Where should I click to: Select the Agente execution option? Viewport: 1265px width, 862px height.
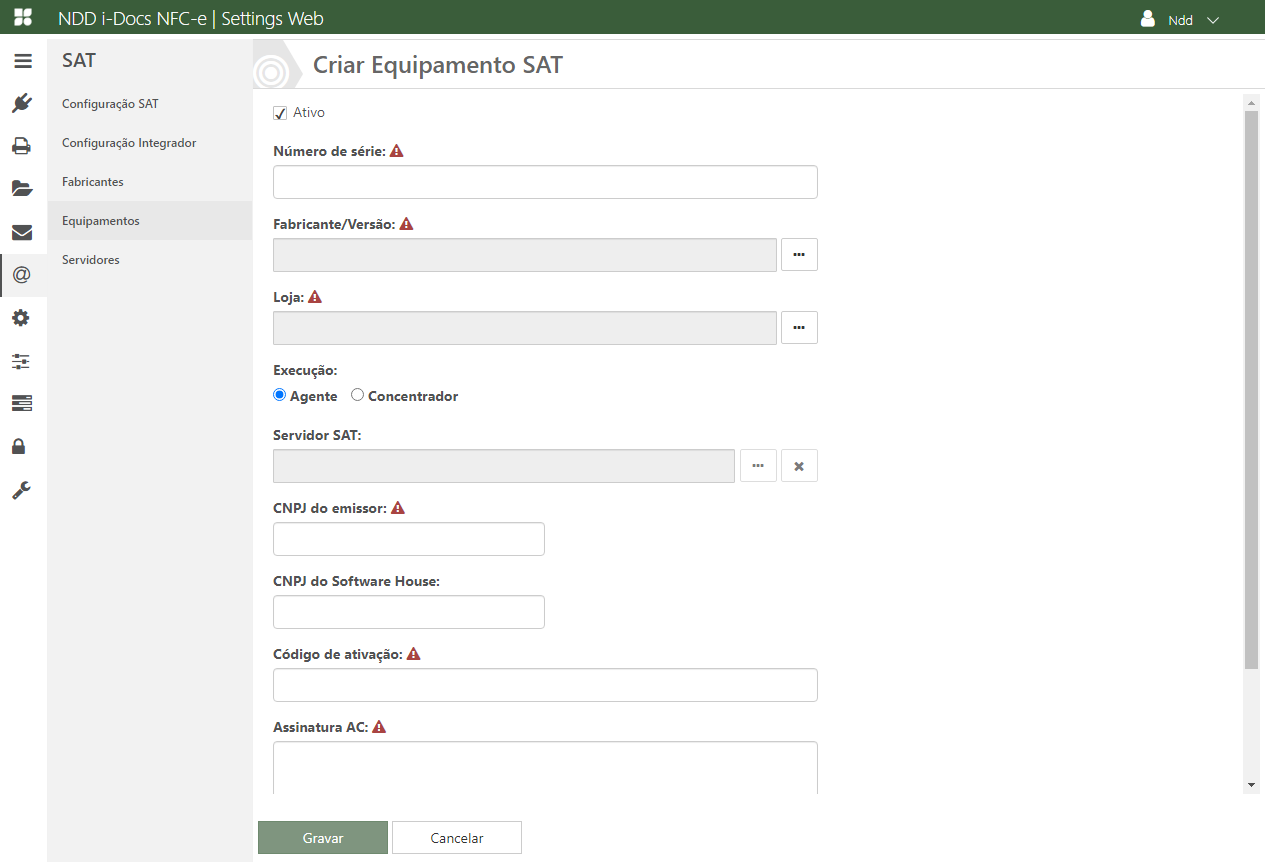point(280,396)
